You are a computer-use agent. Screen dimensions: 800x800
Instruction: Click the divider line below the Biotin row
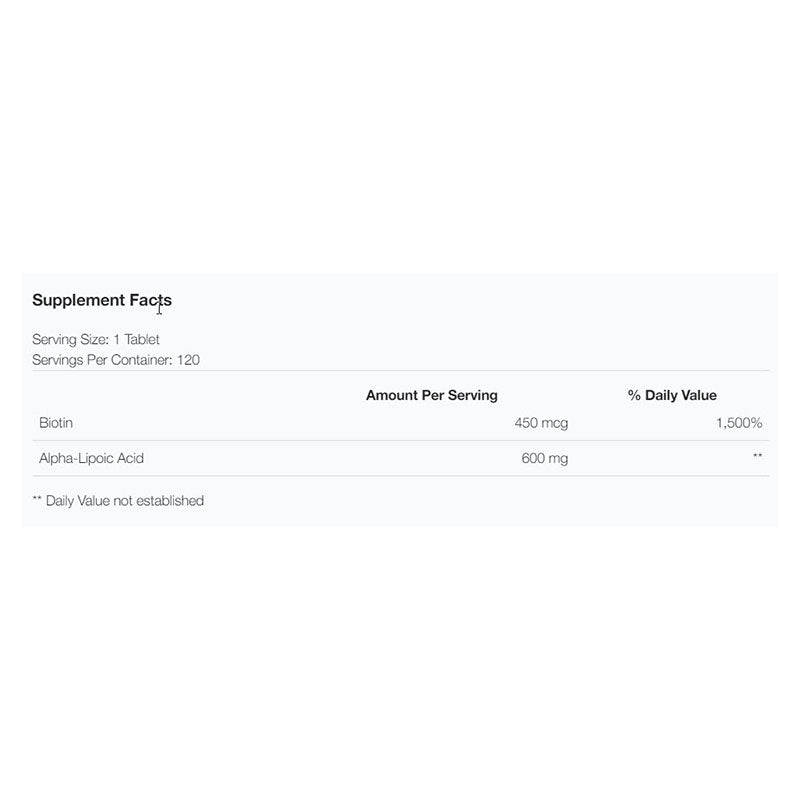click(400, 440)
